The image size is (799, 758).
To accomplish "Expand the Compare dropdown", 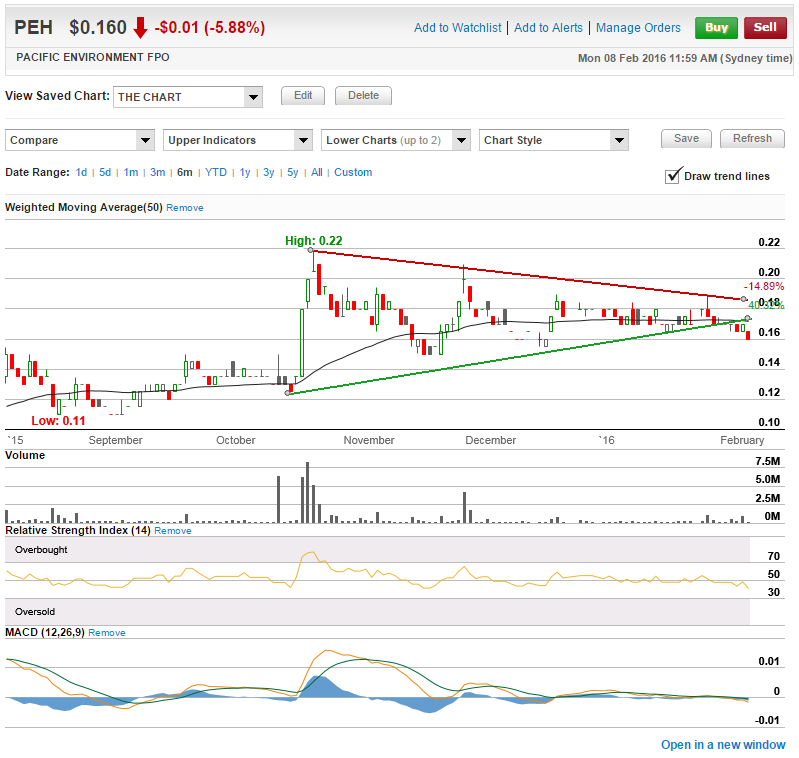I will pos(80,140).
